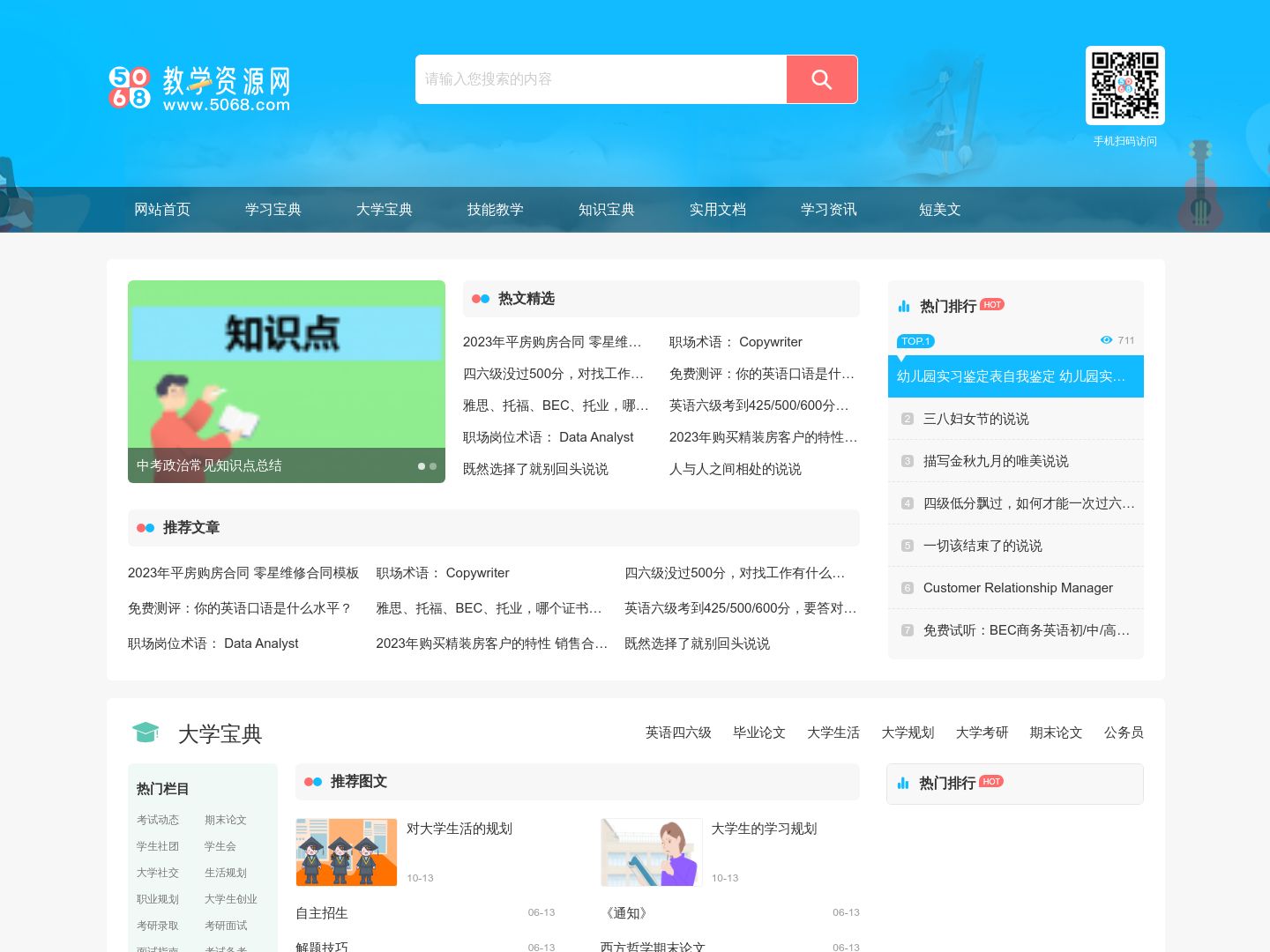Open 2023年平房购房合同 零星维修合同模板 link

click(243, 573)
